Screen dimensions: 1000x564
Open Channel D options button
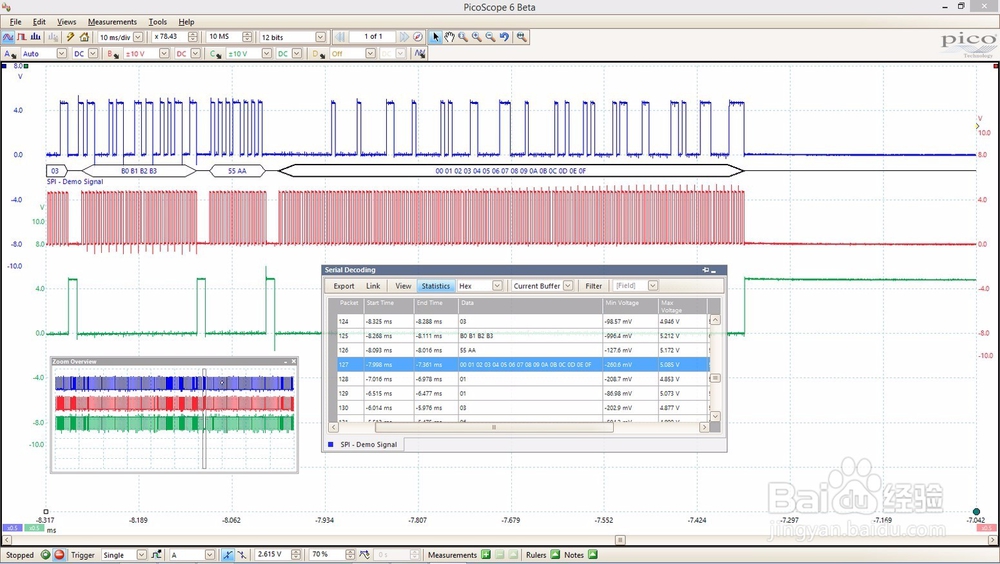[318, 54]
